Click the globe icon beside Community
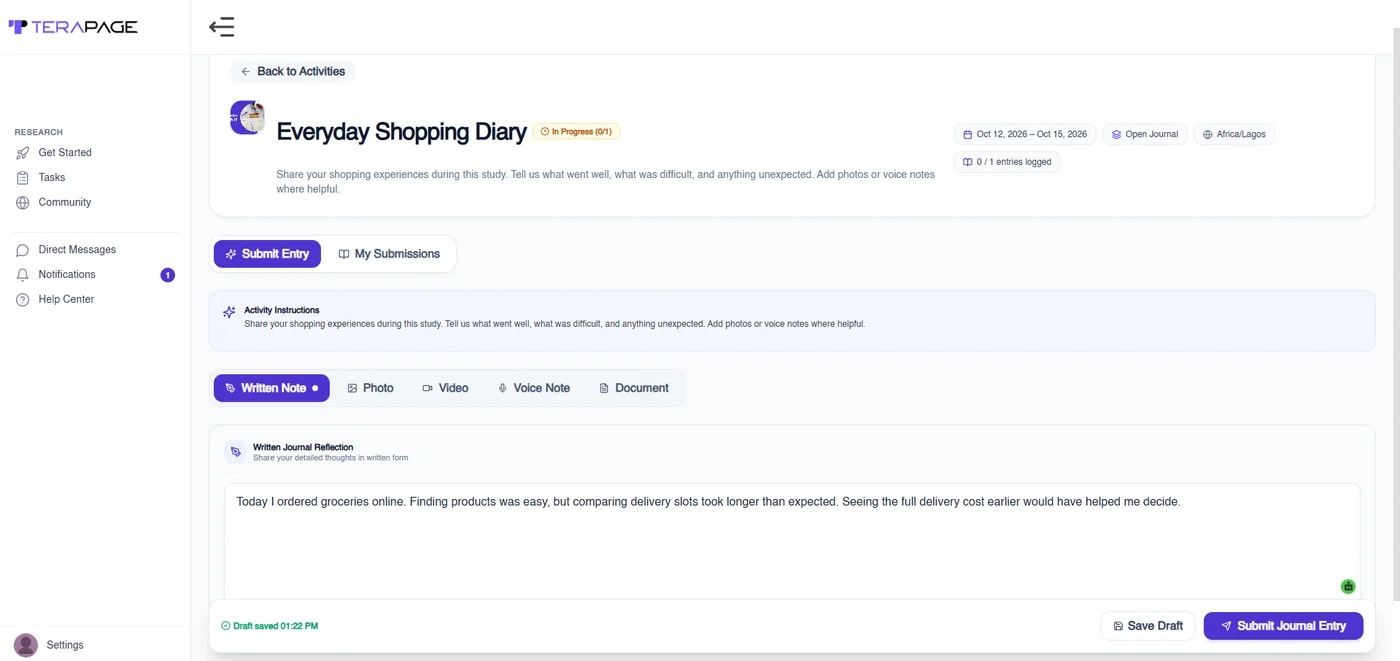The width and height of the screenshot is (1400, 661). point(22,202)
